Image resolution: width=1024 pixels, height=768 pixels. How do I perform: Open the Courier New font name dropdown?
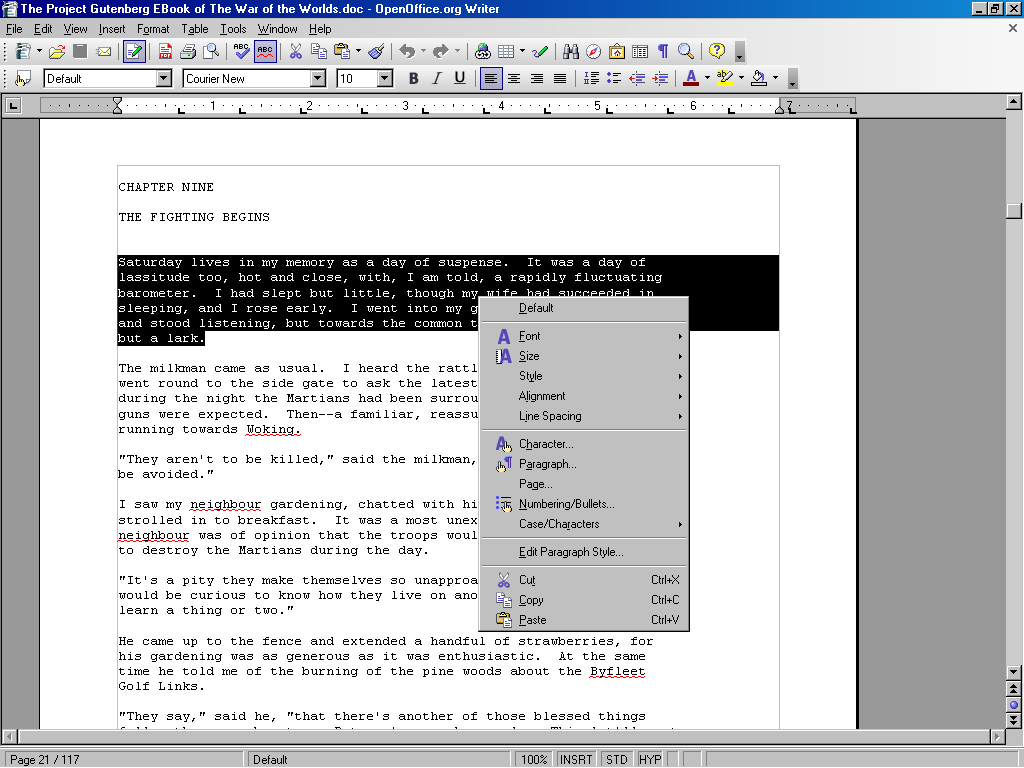[318, 79]
